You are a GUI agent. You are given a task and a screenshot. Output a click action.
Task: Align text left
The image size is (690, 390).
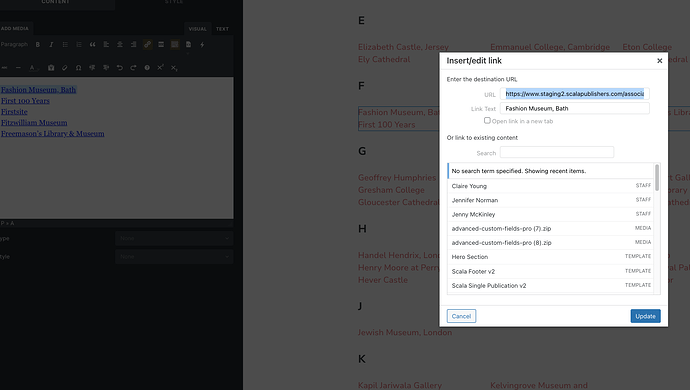click(x=106, y=44)
